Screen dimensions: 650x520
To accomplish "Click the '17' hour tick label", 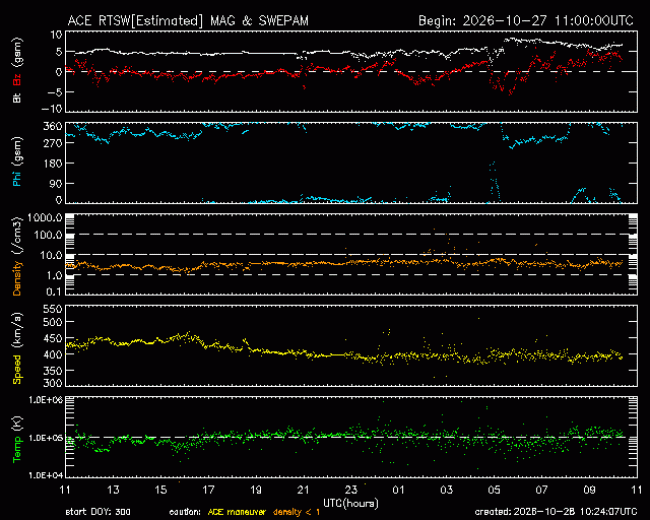I will pyautogui.click(x=208, y=490).
